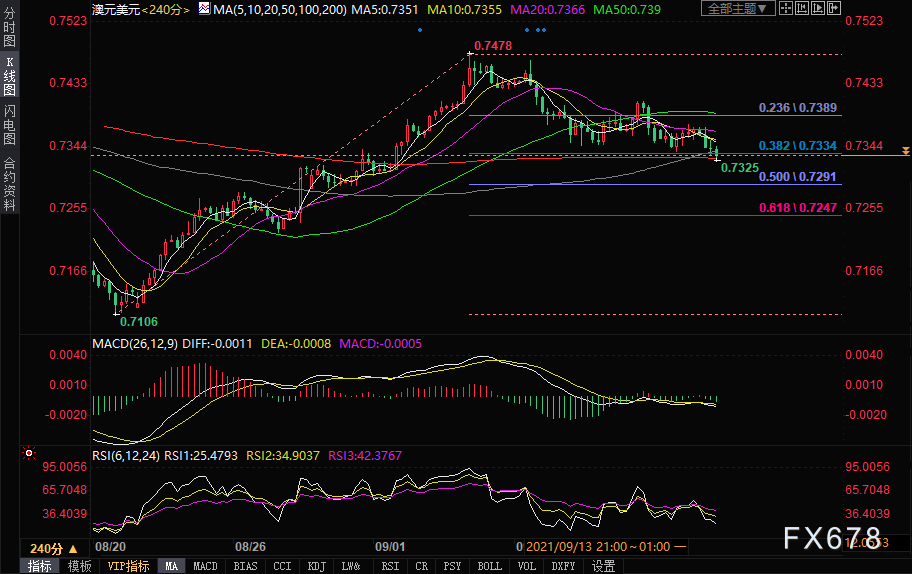
Task: Switch to the 模板 tab
Action: (x=78, y=566)
